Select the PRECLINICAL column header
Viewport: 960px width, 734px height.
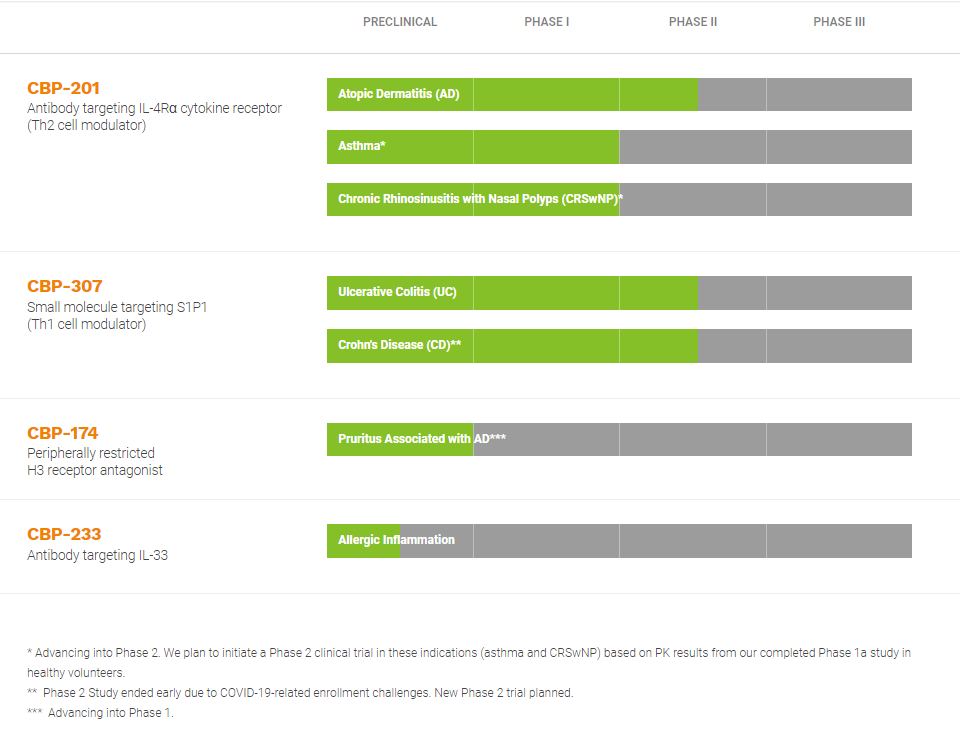pyautogui.click(x=400, y=22)
